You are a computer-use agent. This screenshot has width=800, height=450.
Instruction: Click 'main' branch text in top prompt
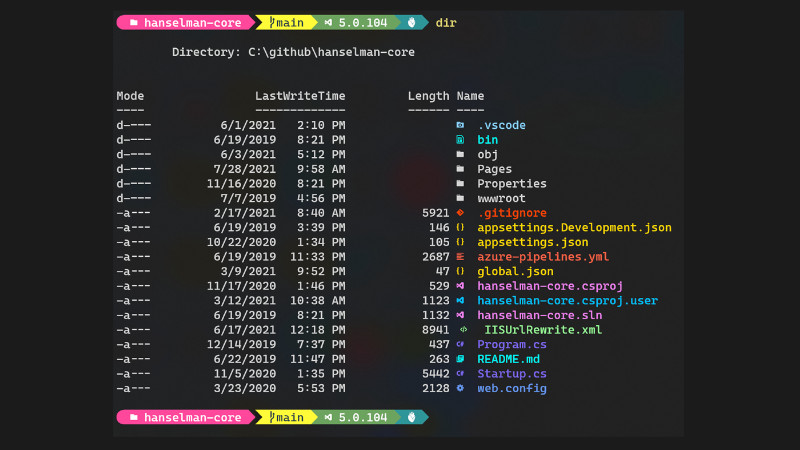pyautogui.click(x=290, y=22)
